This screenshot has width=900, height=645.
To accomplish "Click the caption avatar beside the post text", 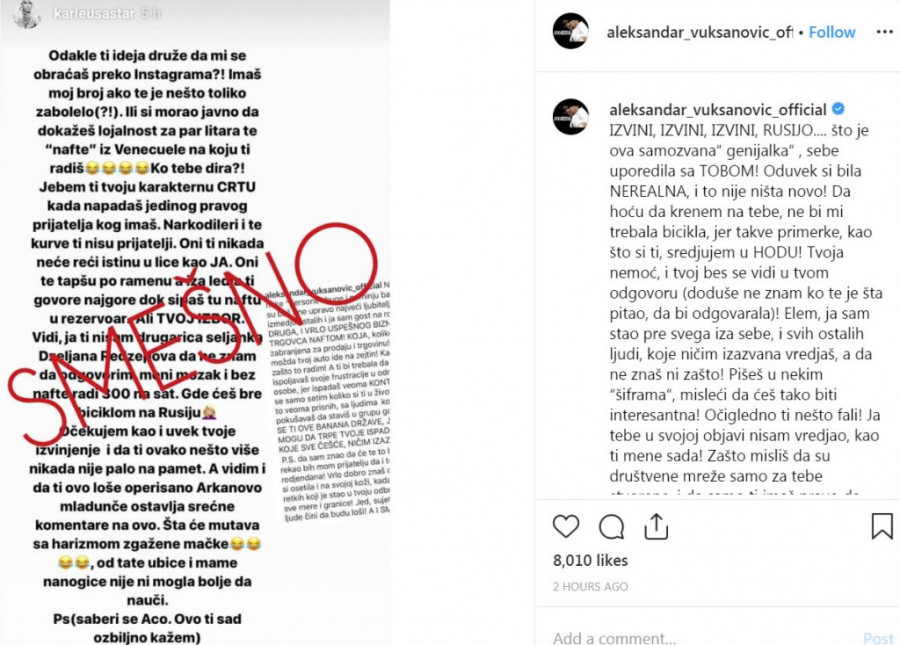I will (x=571, y=116).
